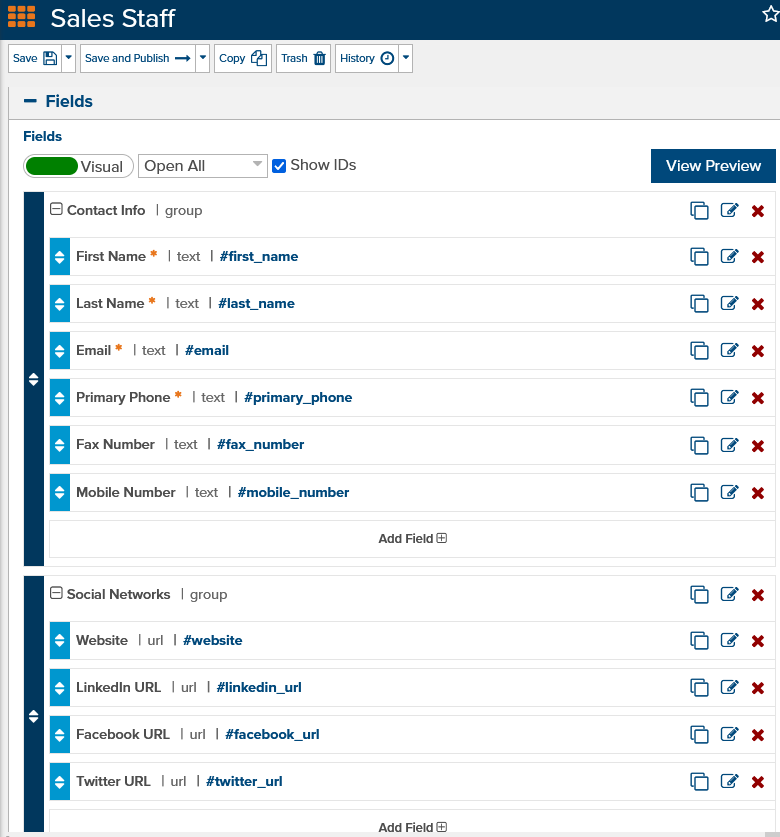Click the Save button
The image size is (780, 837).
click(35, 58)
